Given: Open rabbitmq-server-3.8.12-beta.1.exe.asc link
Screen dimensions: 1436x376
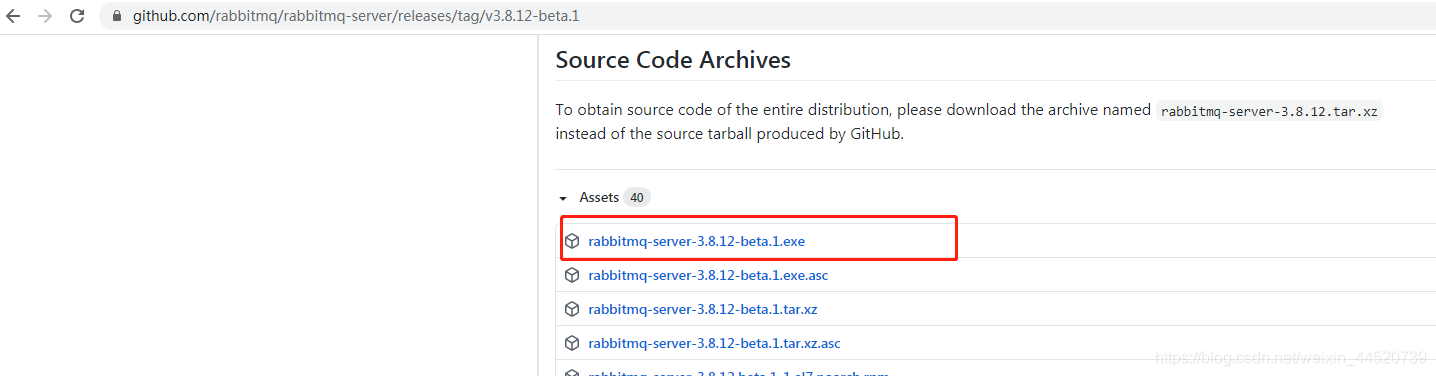Looking at the screenshot, I should coord(708,275).
